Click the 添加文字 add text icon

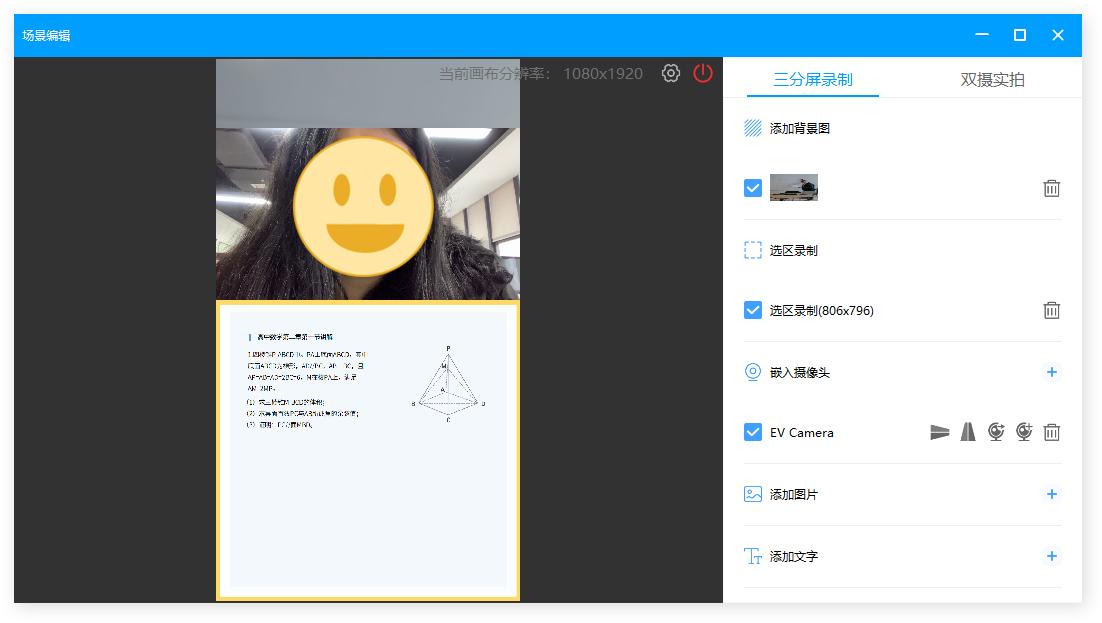(753, 557)
